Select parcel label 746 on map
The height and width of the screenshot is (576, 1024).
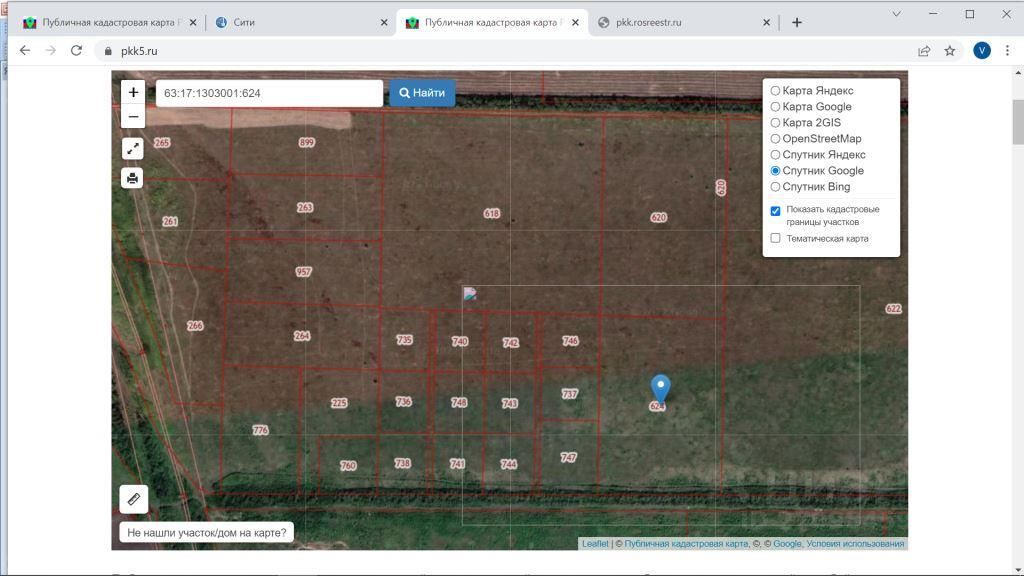tap(570, 341)
